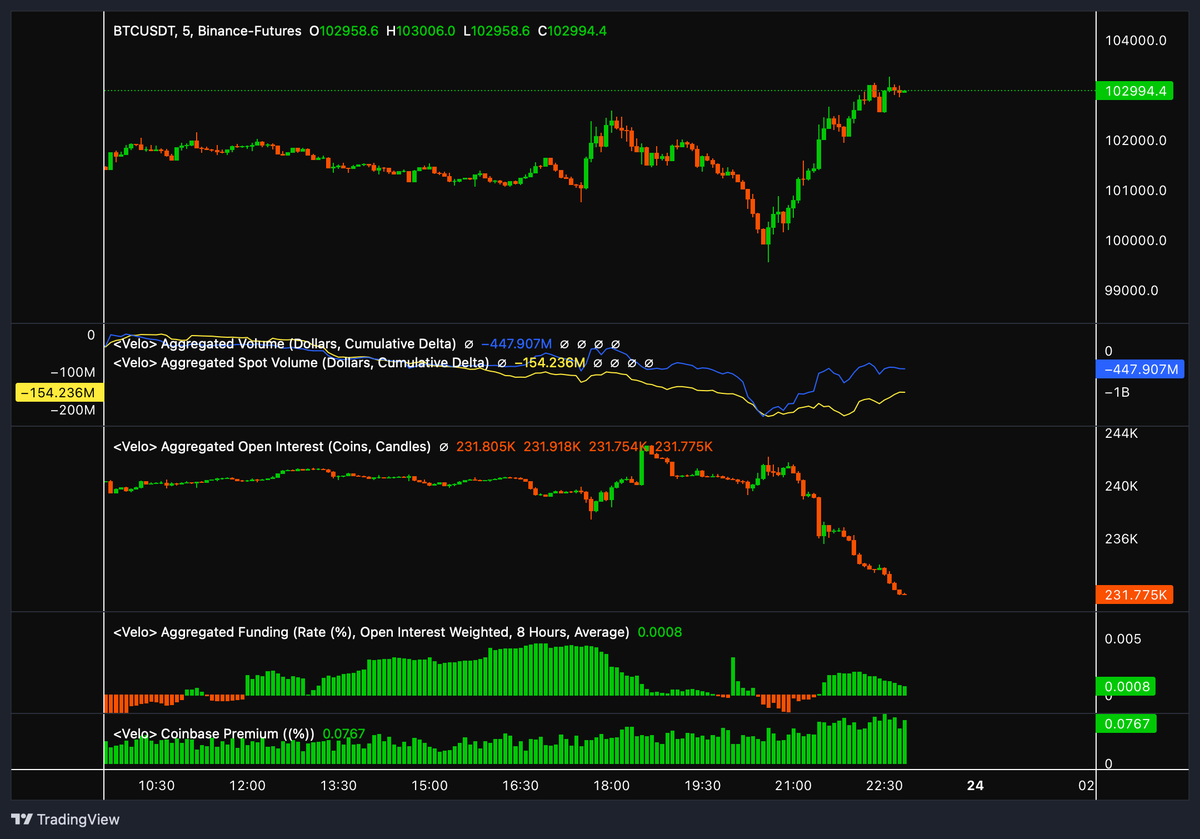Click the 104000.0 price axis label
This screenshot has width=1200, height=839.
1136,41
